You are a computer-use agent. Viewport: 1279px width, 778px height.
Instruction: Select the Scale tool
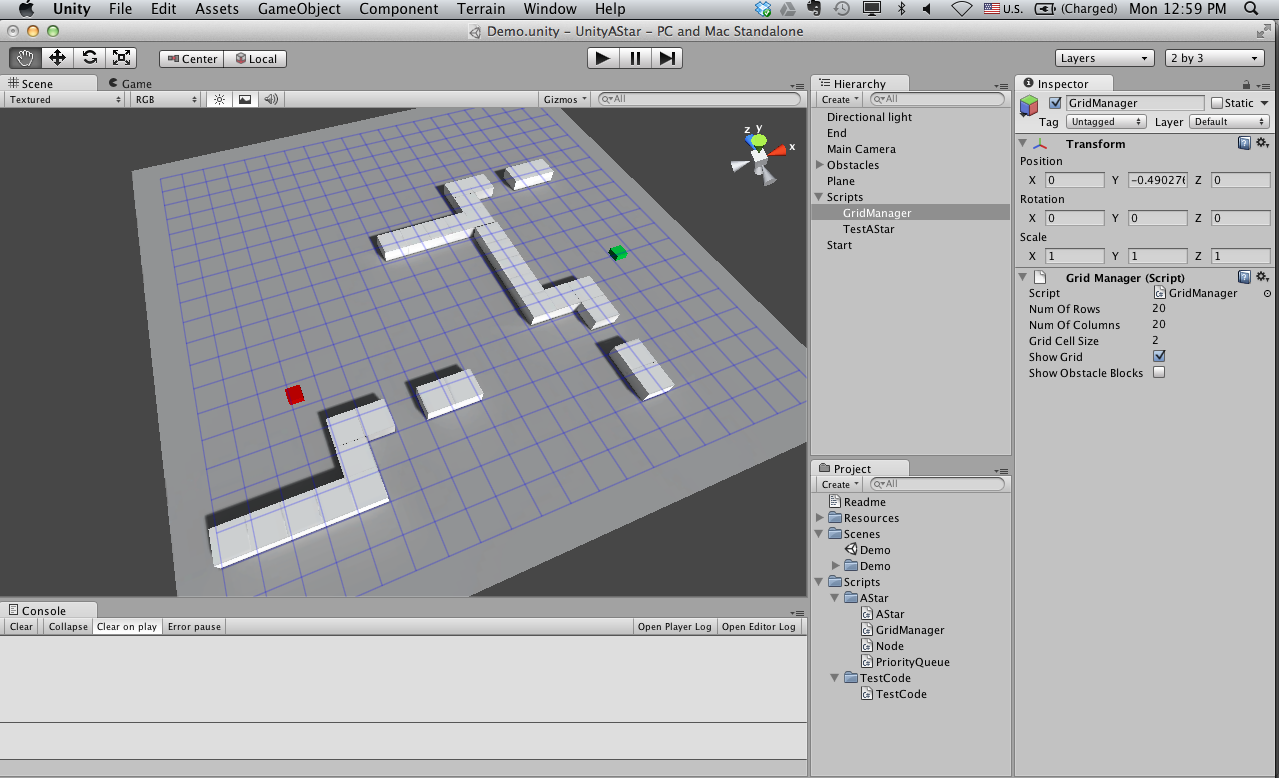coord(121,58)
